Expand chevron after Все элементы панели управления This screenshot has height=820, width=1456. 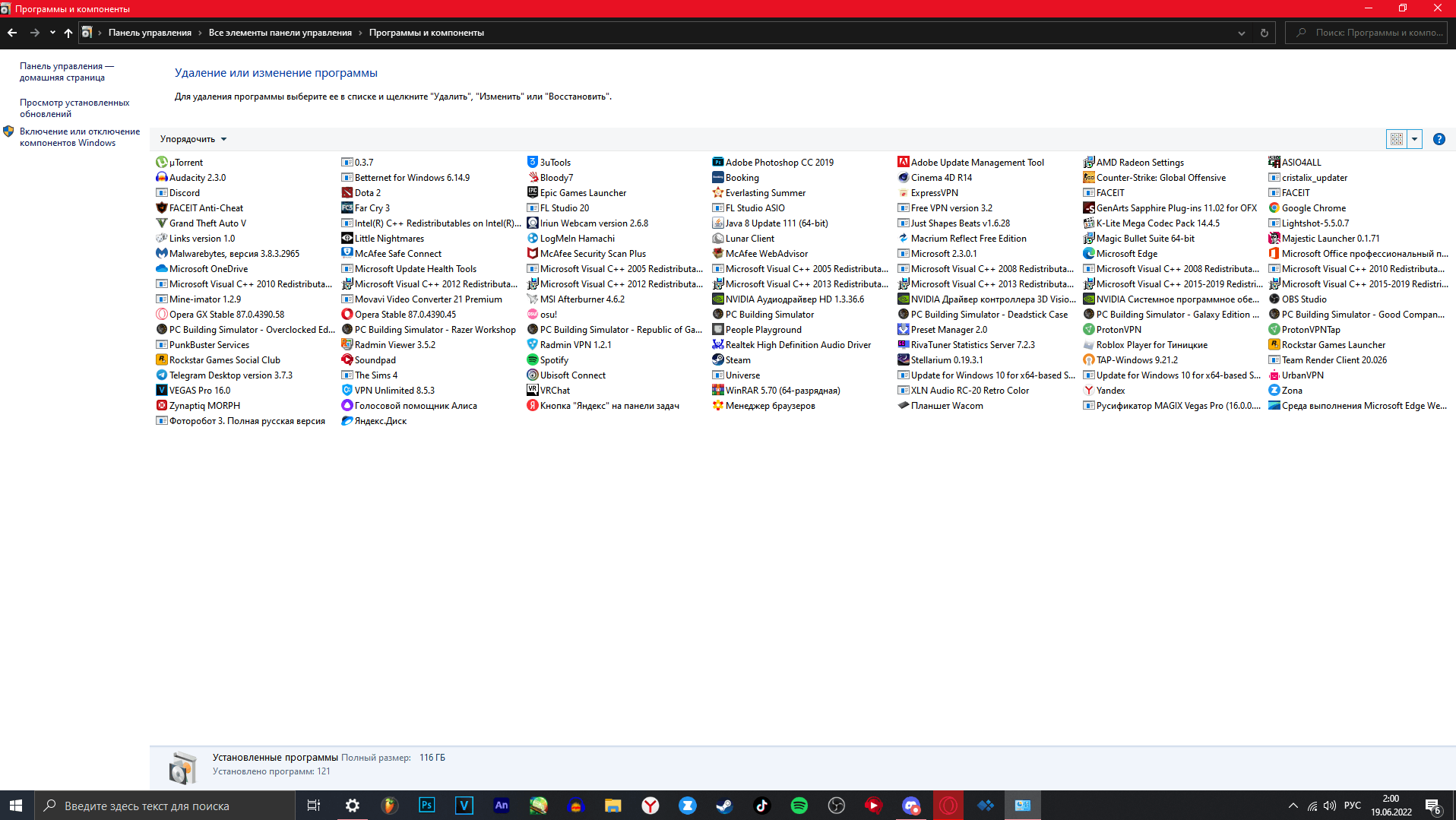[x=360, y=33]
